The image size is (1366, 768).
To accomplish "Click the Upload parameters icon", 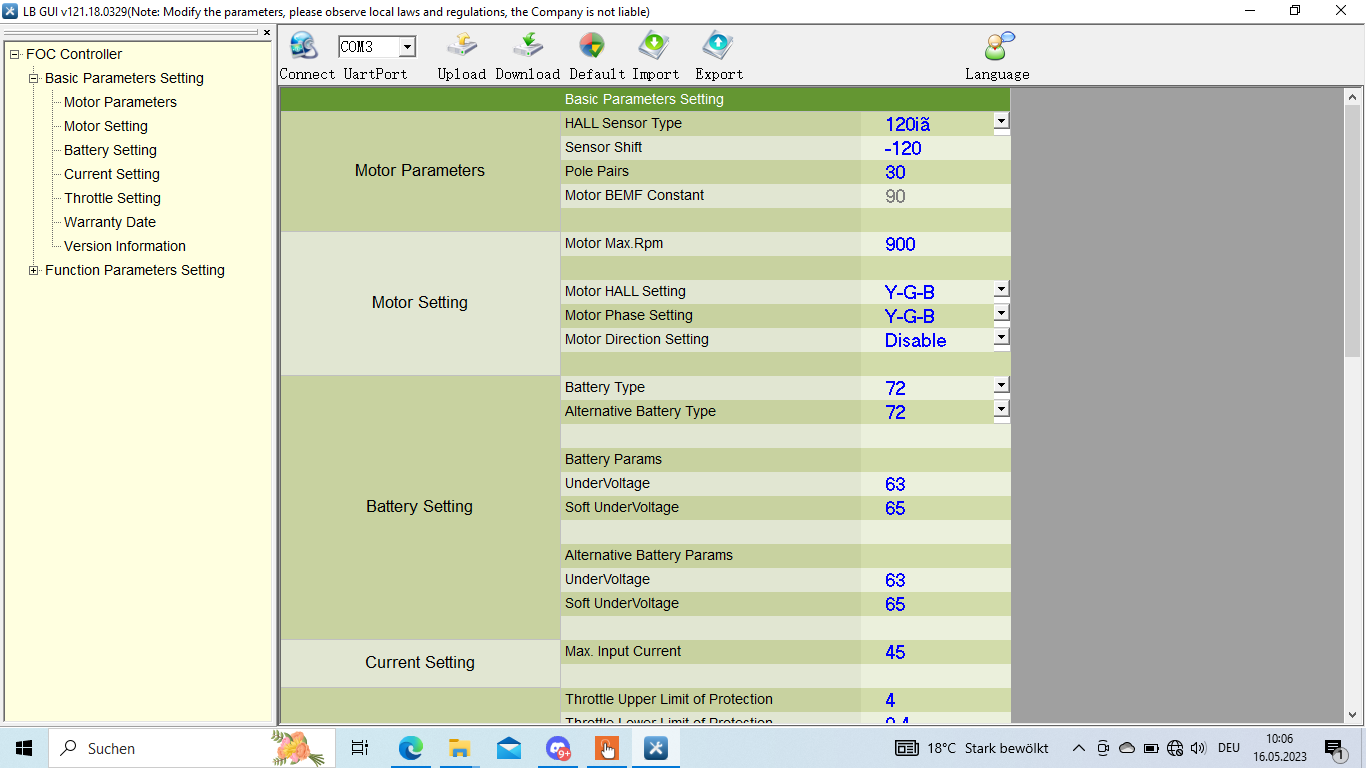I will [461, 46].
